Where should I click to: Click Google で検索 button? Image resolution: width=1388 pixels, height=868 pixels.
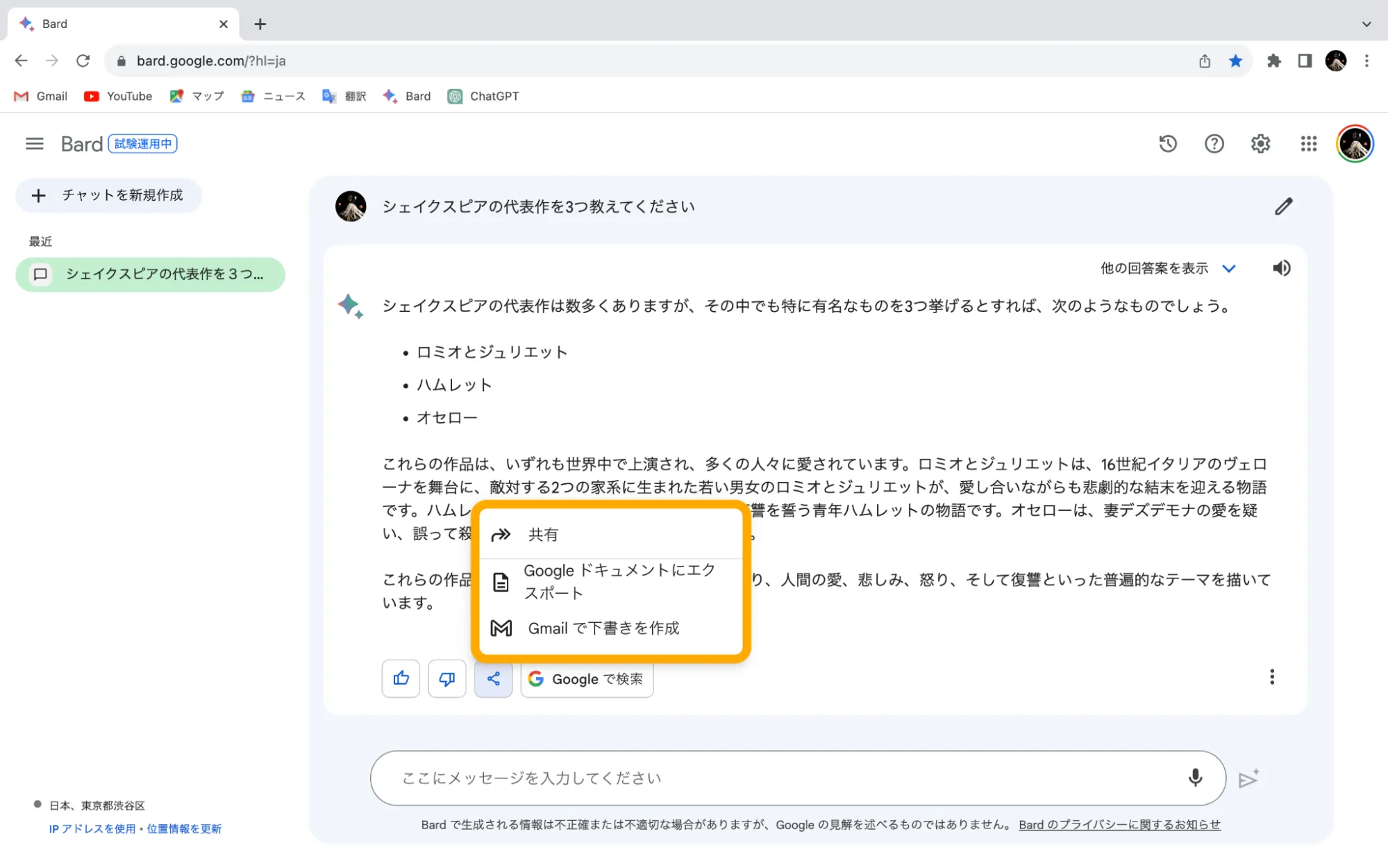coord(587,678)
